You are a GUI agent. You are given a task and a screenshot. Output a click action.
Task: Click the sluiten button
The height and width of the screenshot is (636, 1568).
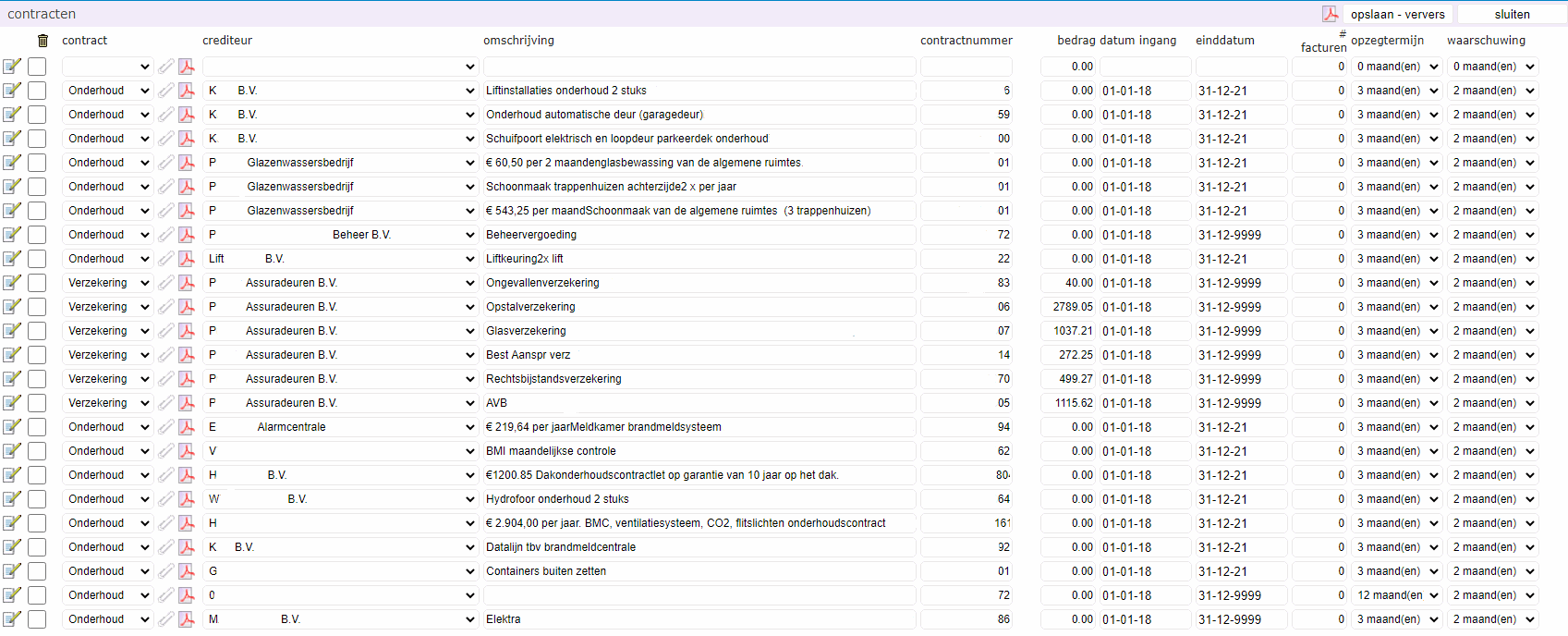tap(1512, 14)
